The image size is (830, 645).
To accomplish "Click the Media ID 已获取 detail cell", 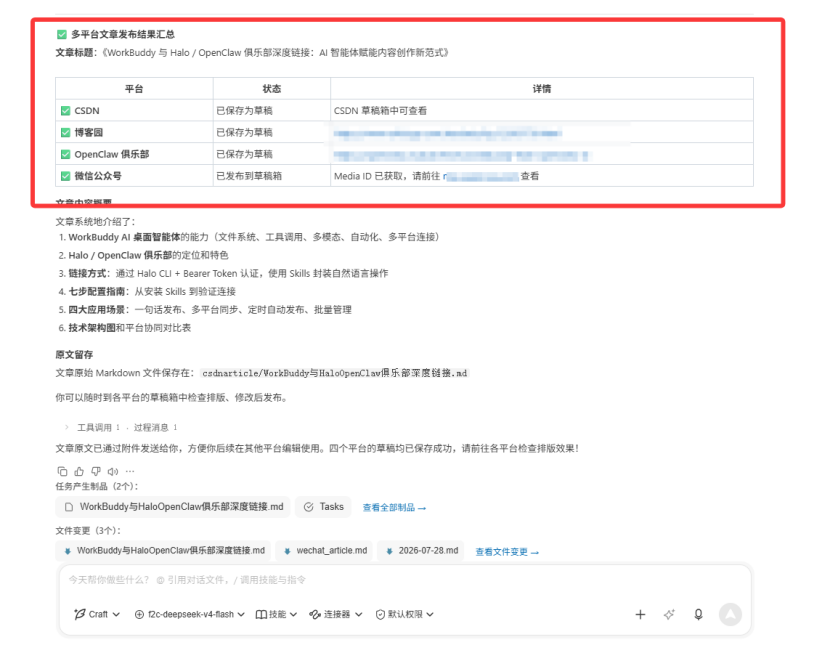I will click(x=542, y=176).
